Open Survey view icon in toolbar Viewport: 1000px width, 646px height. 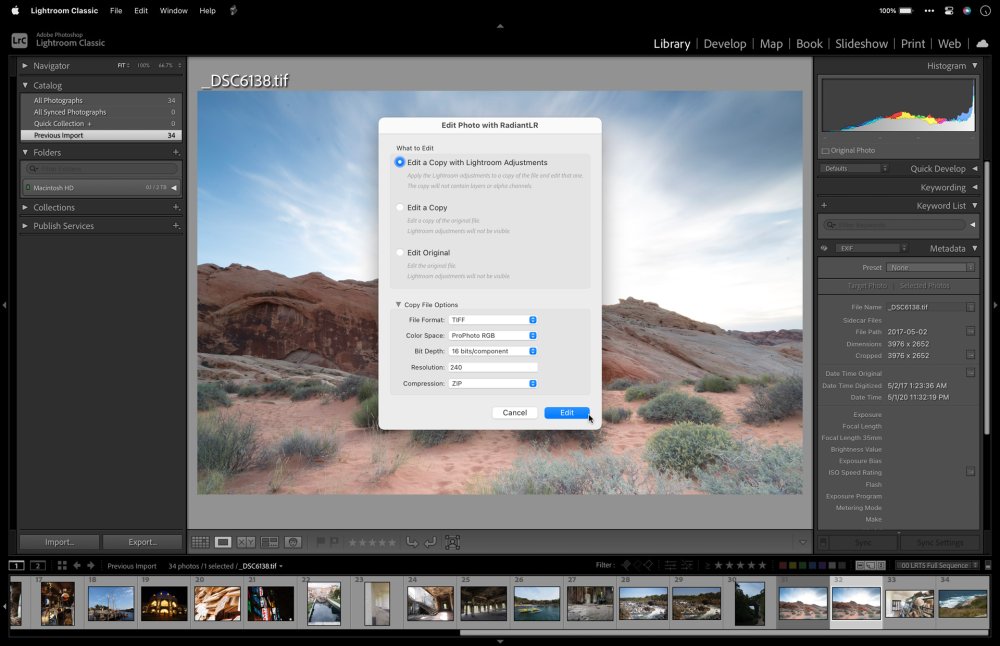pyautogui.click(x=269, y=542)
